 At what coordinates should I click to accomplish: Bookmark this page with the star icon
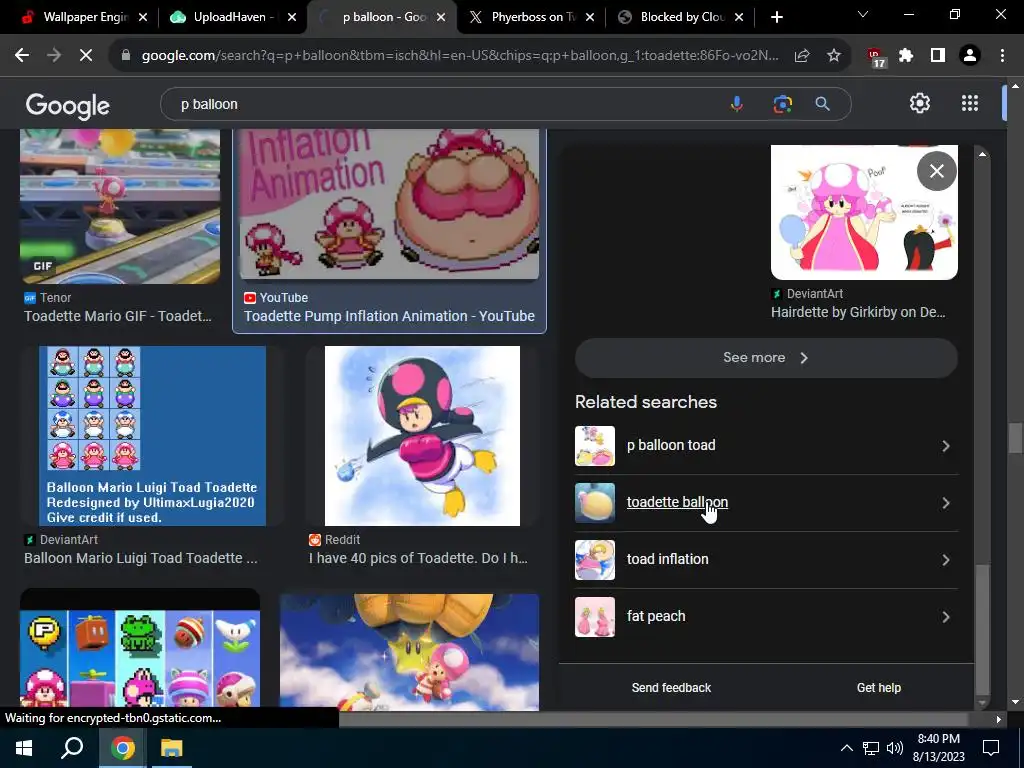834,56
